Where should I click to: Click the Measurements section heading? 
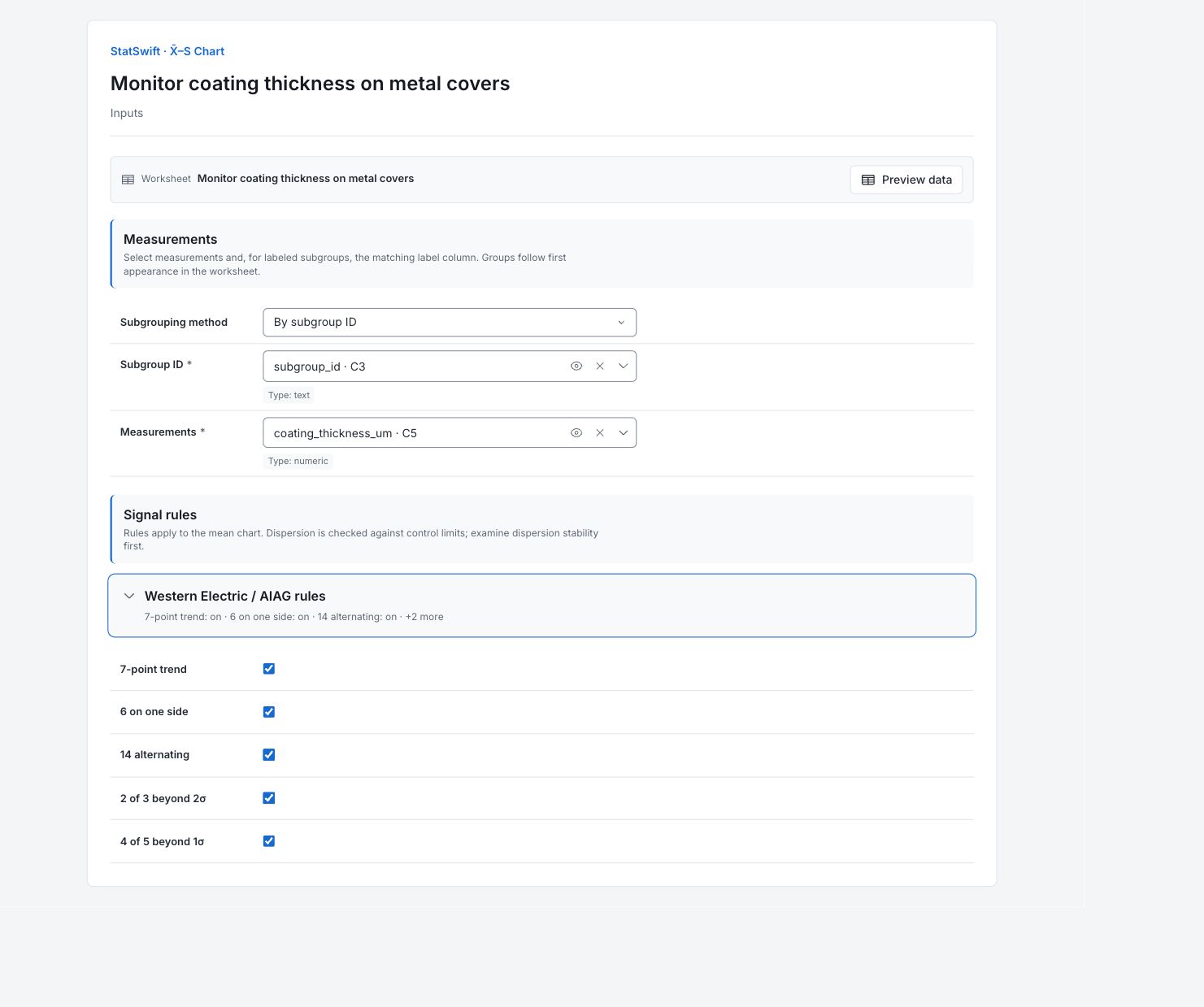171,239
